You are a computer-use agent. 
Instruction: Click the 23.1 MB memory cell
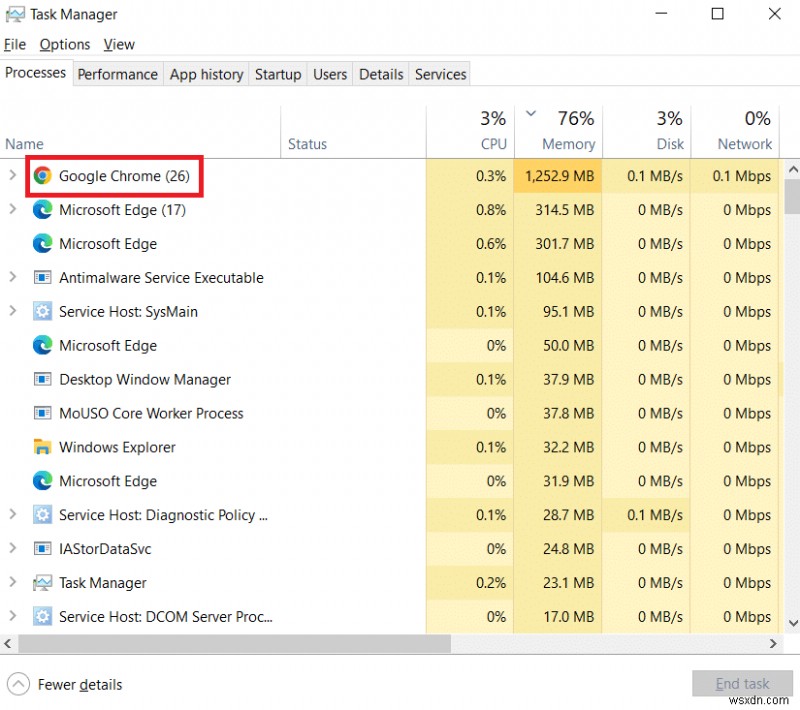pos(558,582)
